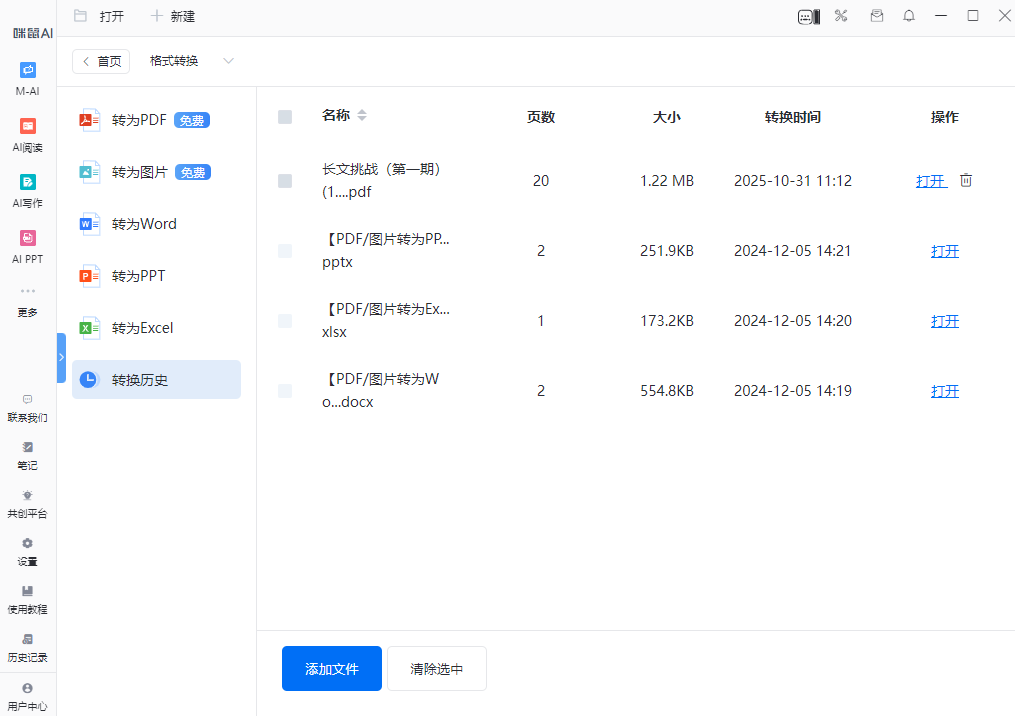The image size is (1015, 716).
Task: Go back using the 首页 button
Action: click(x=101, y=61)
